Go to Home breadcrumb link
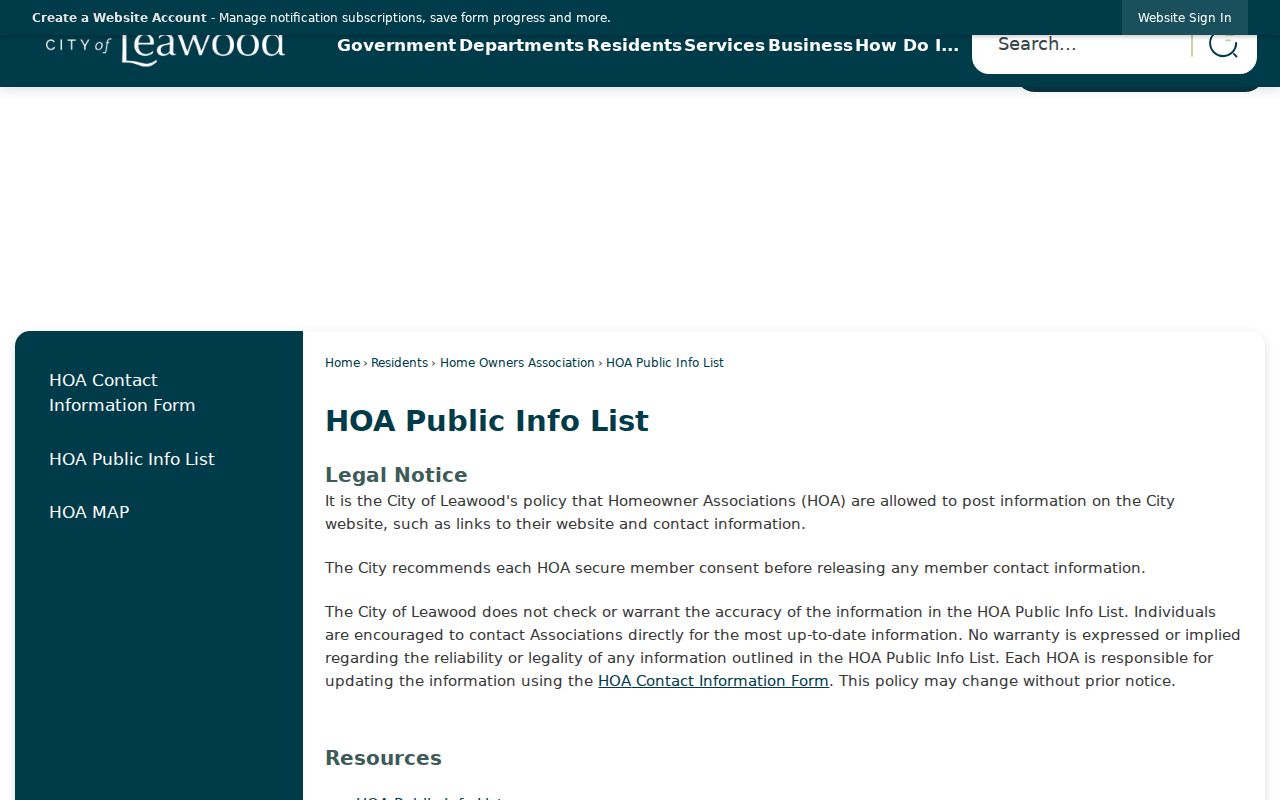This screenshot has width=1280, height=800. coord(342,363)
